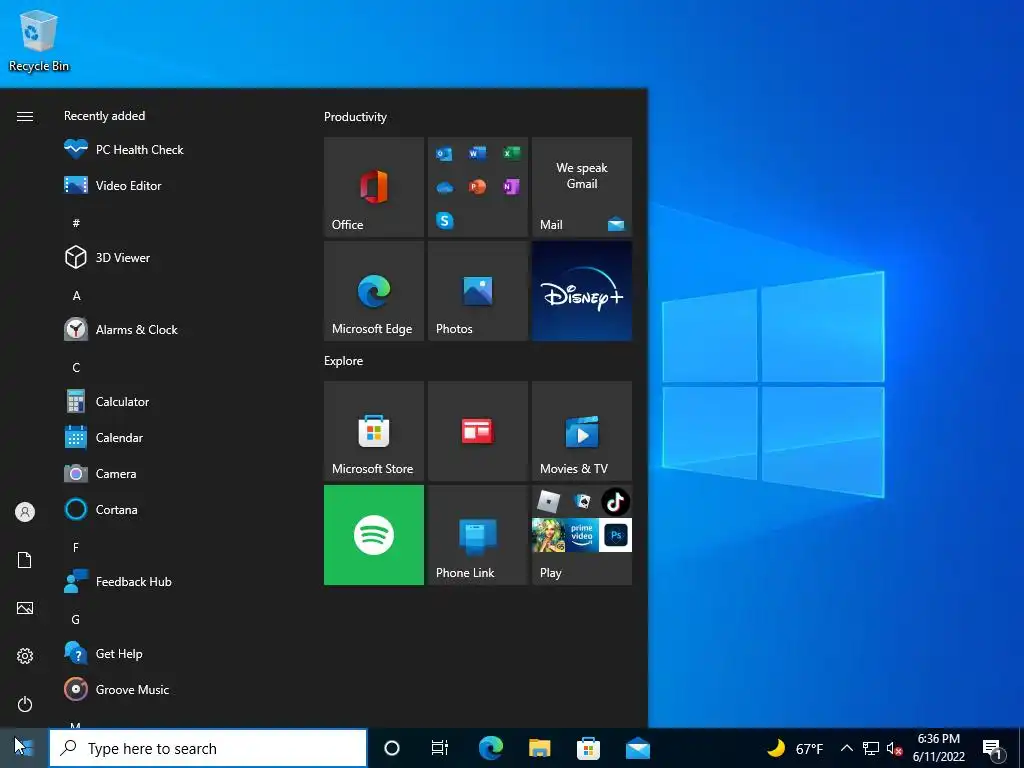Screen dimensions: 1024x768
Task: Open OneNote from Office apps tile
Action: tap(511, 187)
